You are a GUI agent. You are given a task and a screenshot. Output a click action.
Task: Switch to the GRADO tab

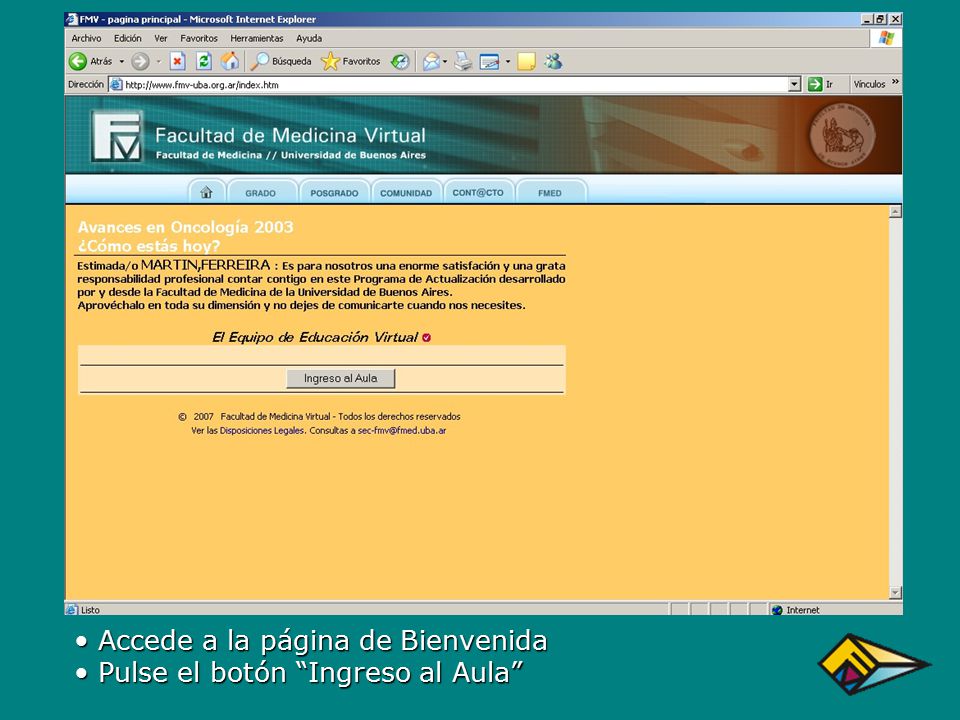pos(260,192)
